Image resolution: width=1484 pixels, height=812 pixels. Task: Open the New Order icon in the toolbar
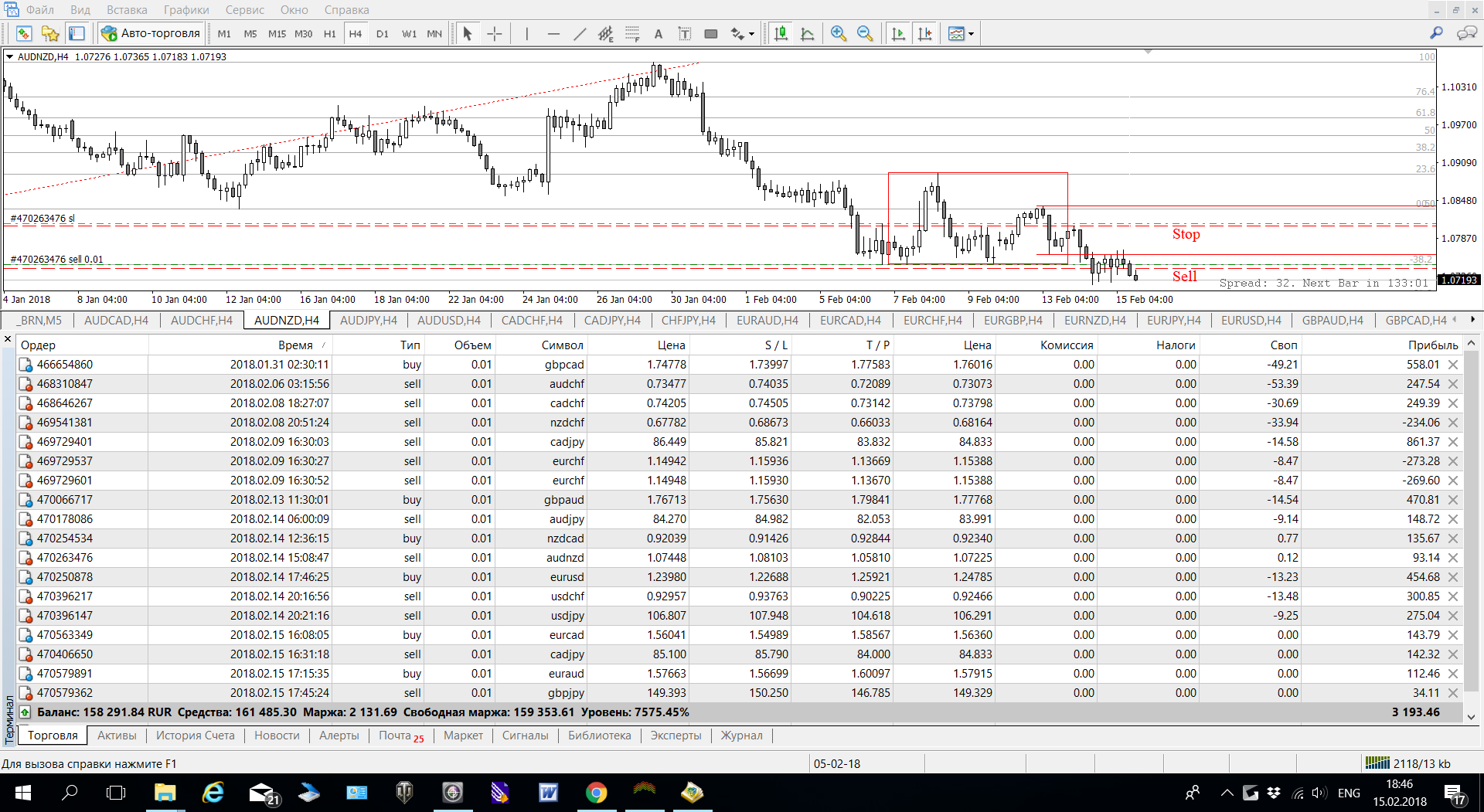[x=24, y=33]
